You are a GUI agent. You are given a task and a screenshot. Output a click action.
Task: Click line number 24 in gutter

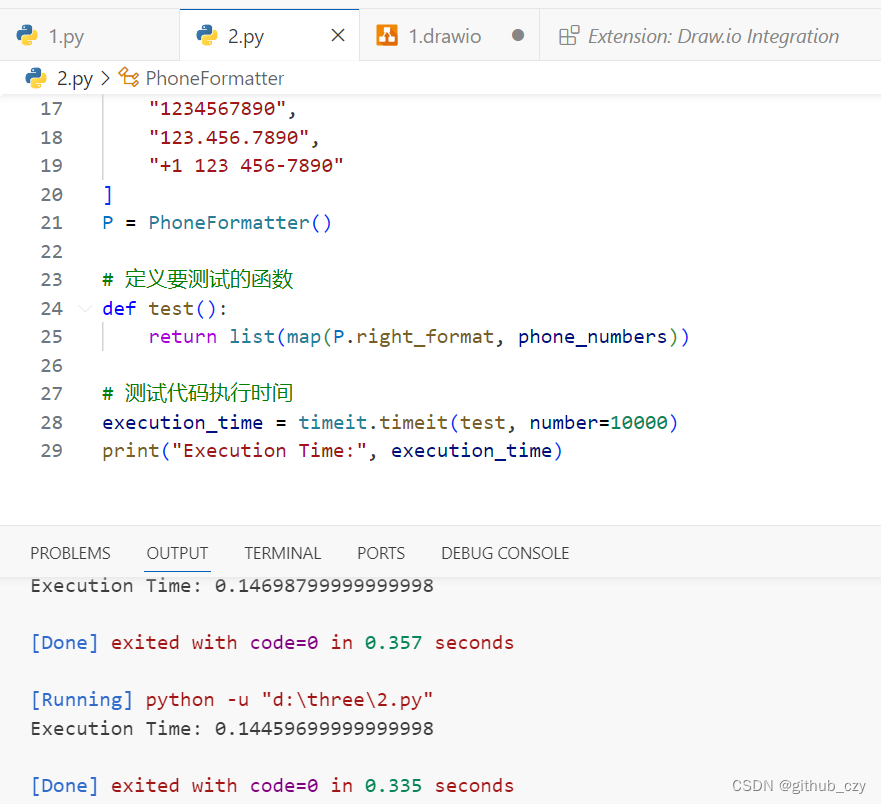[x=51, y=308]
